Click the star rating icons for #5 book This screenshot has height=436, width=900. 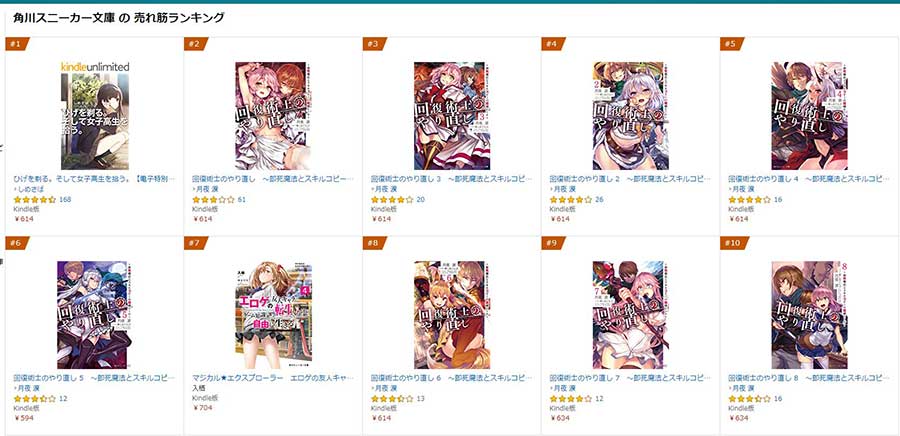tap(750, 200)
